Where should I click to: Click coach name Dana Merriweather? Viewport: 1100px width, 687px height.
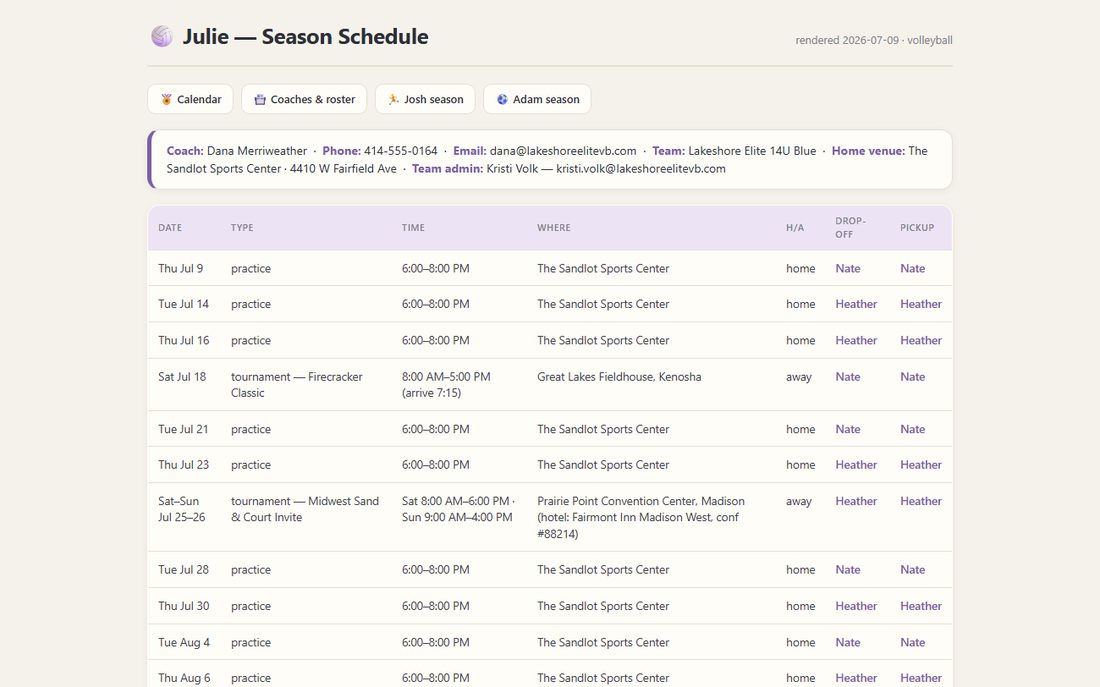pyautogui.click(x=257, y=151)
